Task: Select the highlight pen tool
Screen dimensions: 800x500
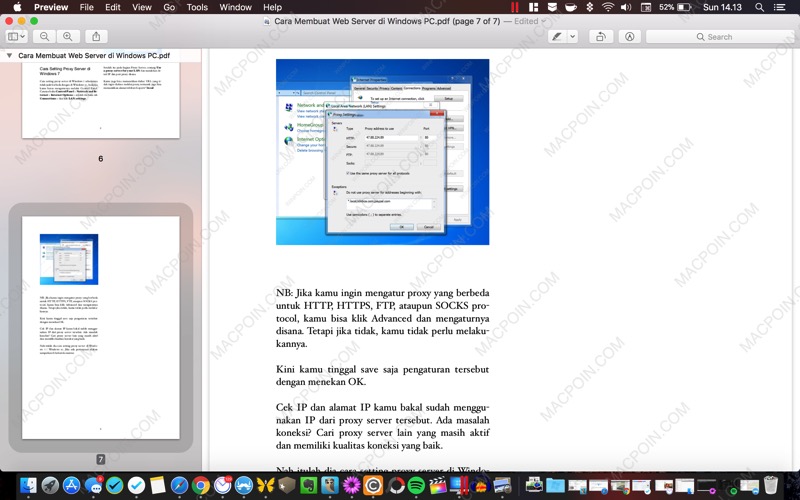Action: (x=557, y=37)
